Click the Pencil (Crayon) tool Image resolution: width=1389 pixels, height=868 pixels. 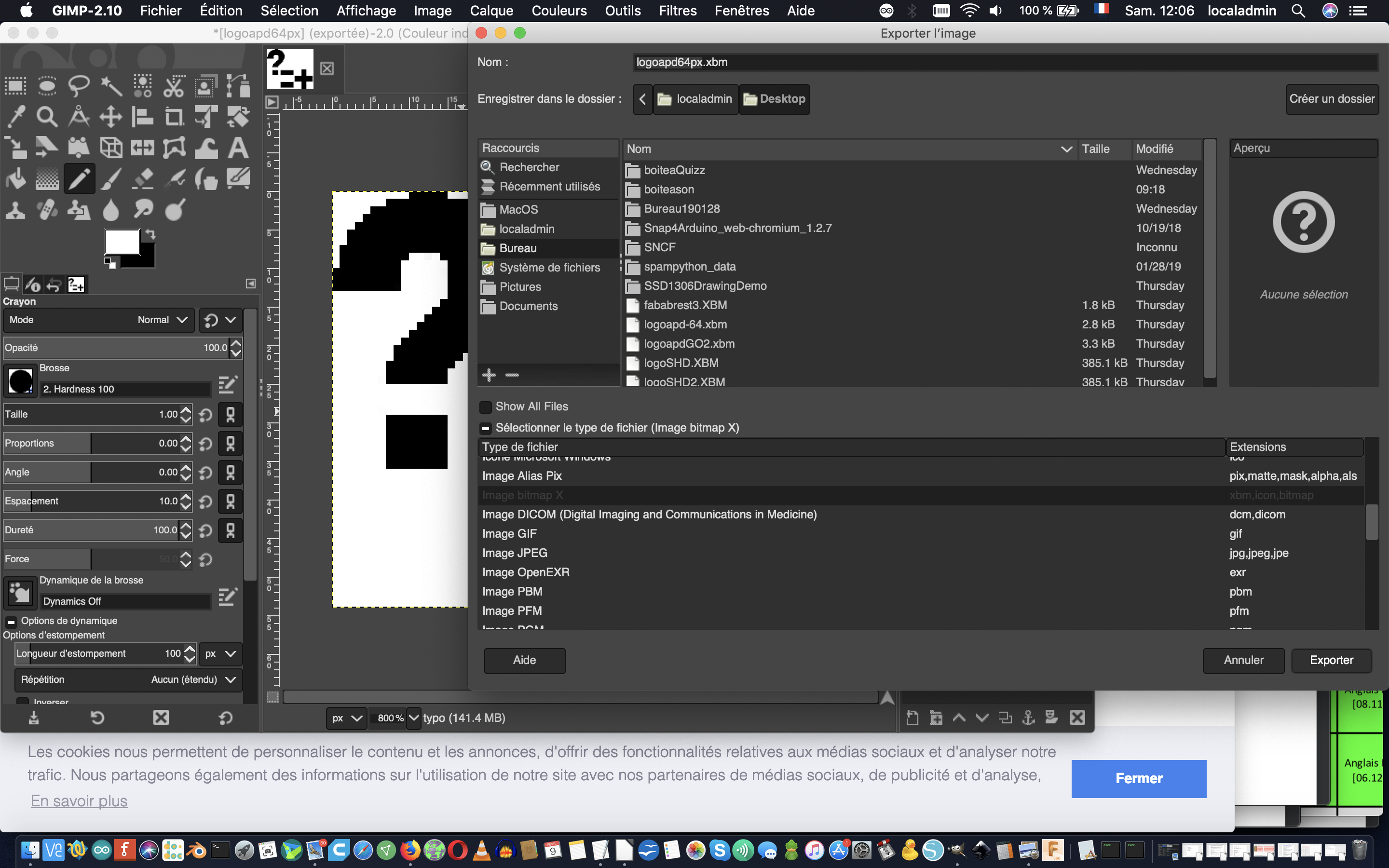point(79,179)
